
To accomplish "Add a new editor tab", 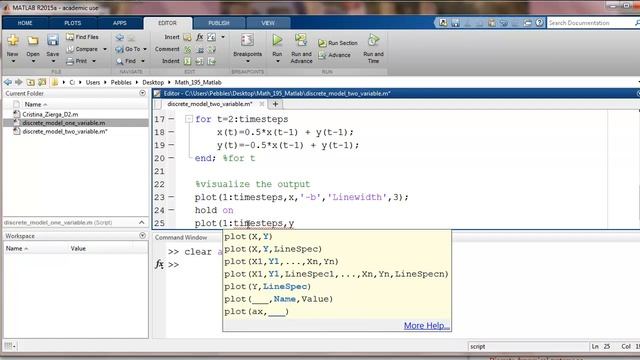I will coord(276,104).
